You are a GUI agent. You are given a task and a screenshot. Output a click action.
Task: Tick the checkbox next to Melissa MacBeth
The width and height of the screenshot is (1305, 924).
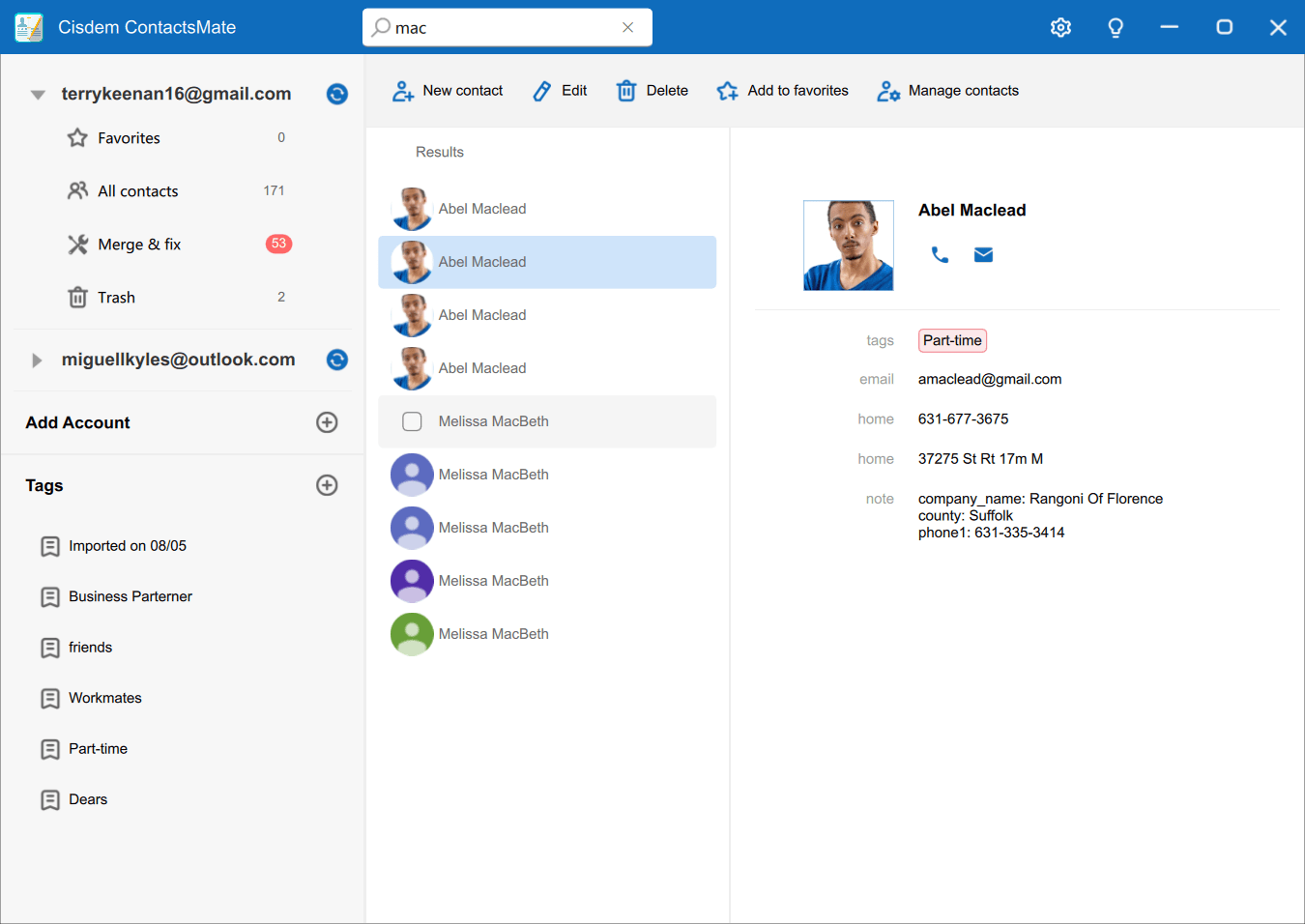click(412, 421)
